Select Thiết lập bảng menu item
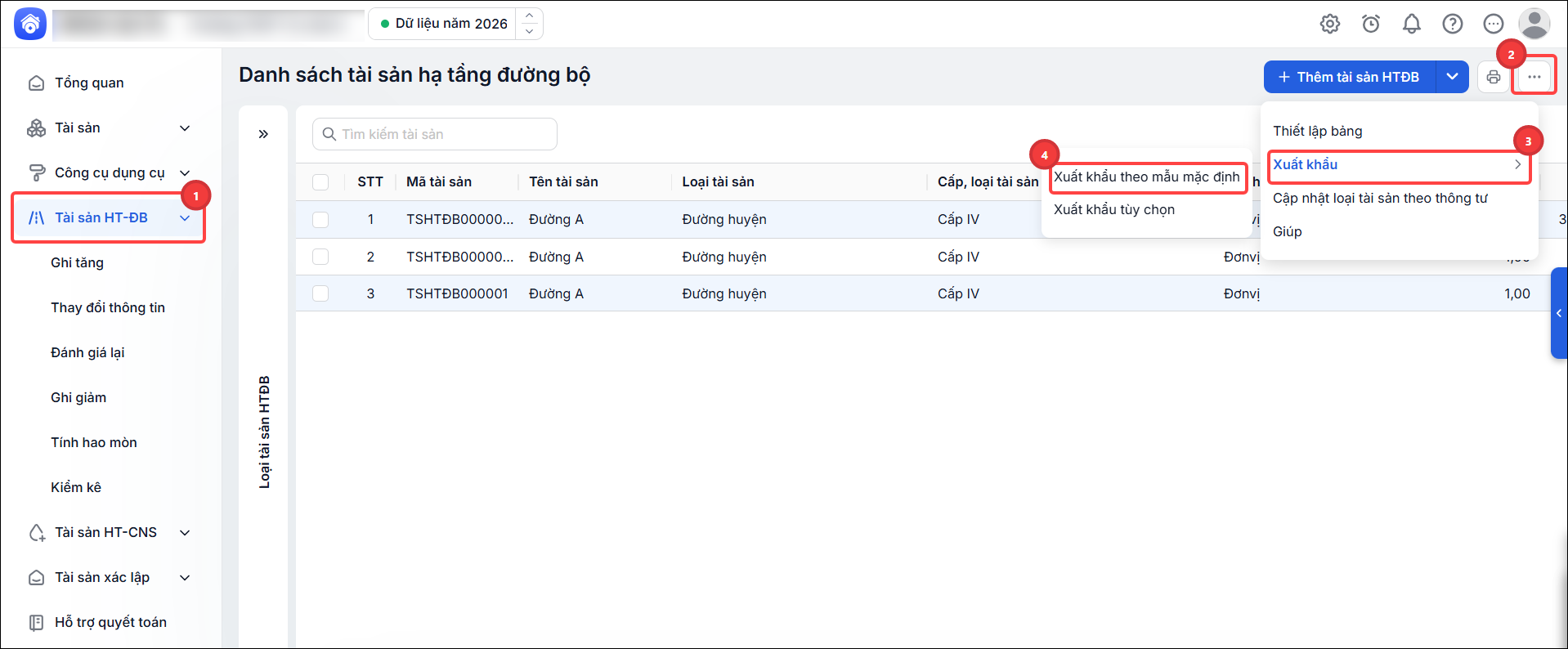This screenshot has width=1568, height=649. 1317,131
